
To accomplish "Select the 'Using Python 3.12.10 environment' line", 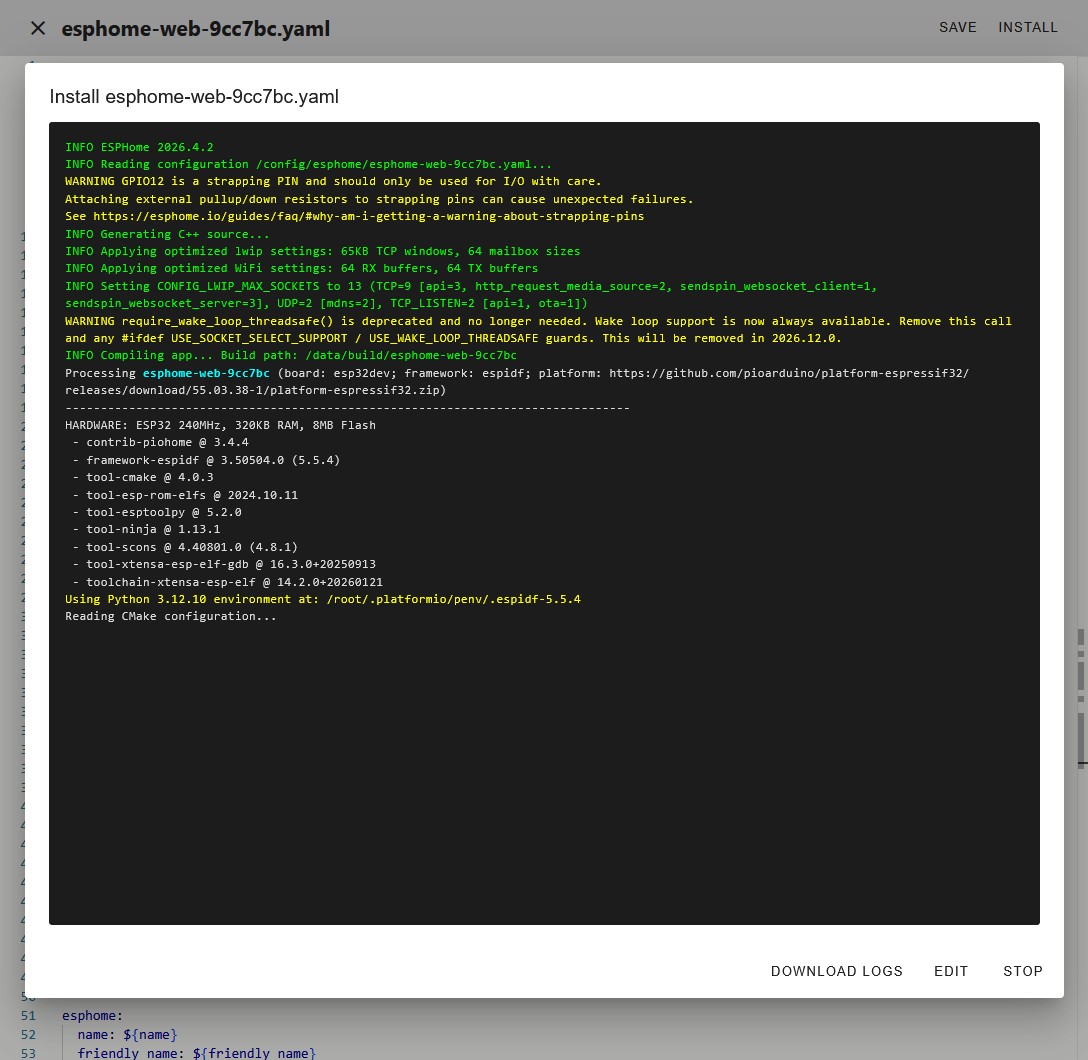I will point(323,599).
